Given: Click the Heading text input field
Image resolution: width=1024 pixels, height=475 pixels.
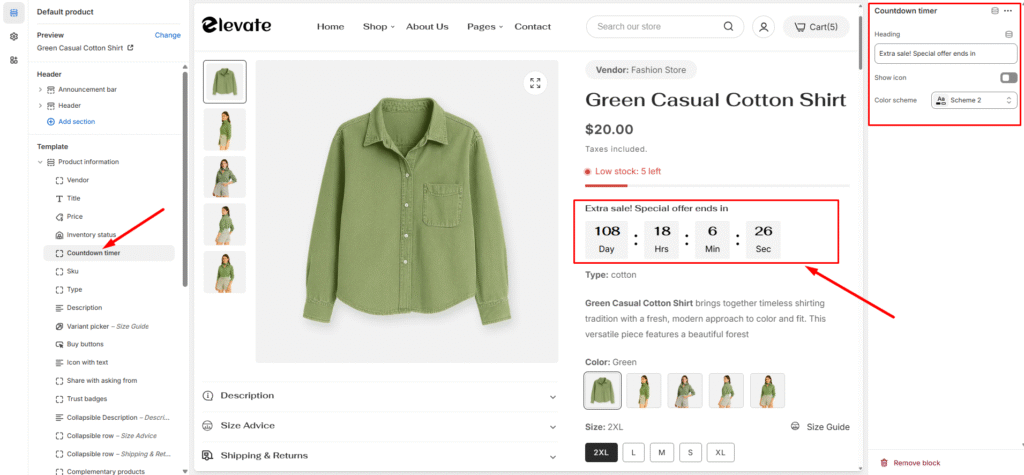Looking at the screenshot, I should (x=946, y=54).
